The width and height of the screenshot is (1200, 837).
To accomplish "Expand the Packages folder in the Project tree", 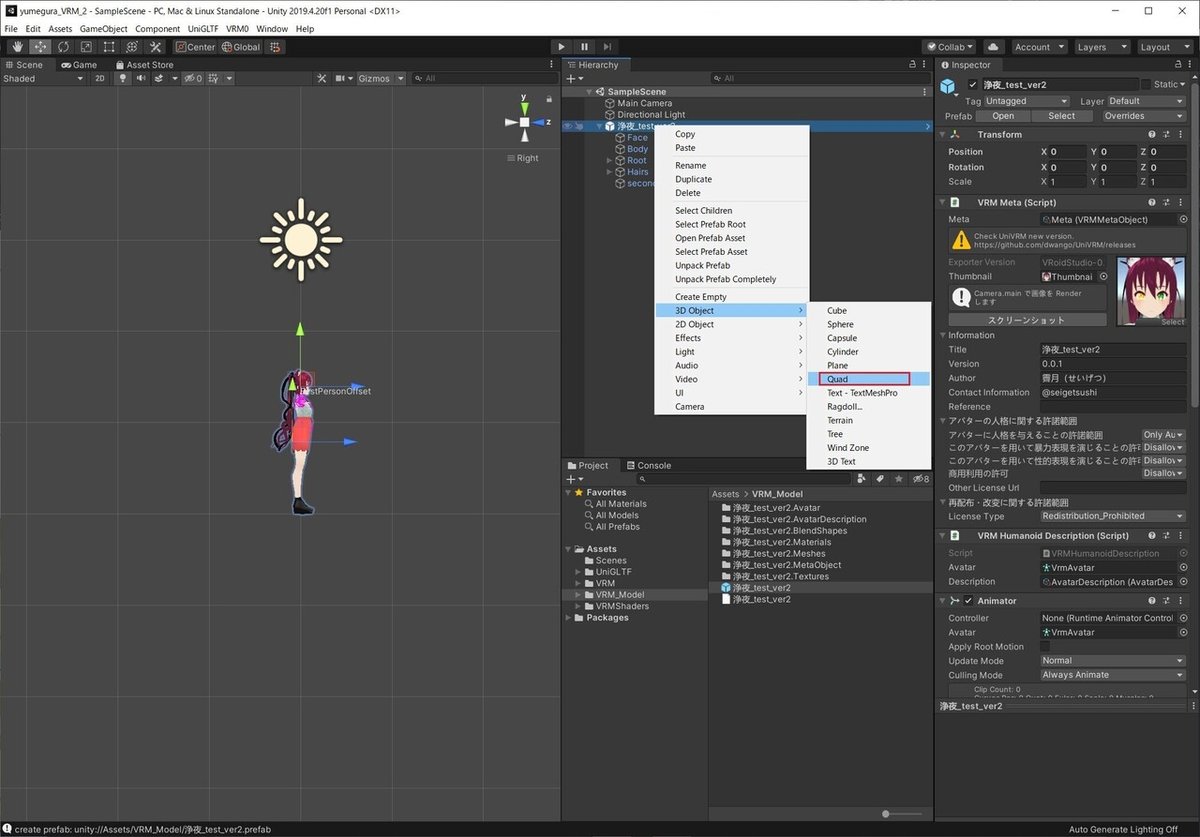I will [x=568, y=618].
